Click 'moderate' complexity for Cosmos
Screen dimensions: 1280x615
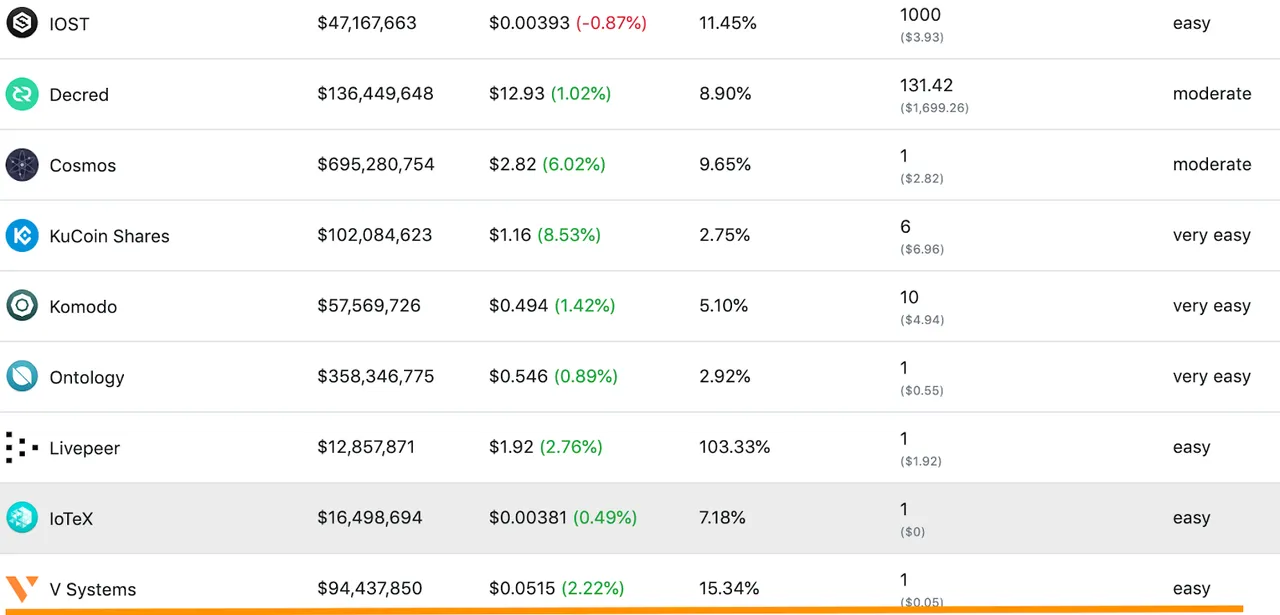click(x=1212, y=164)
